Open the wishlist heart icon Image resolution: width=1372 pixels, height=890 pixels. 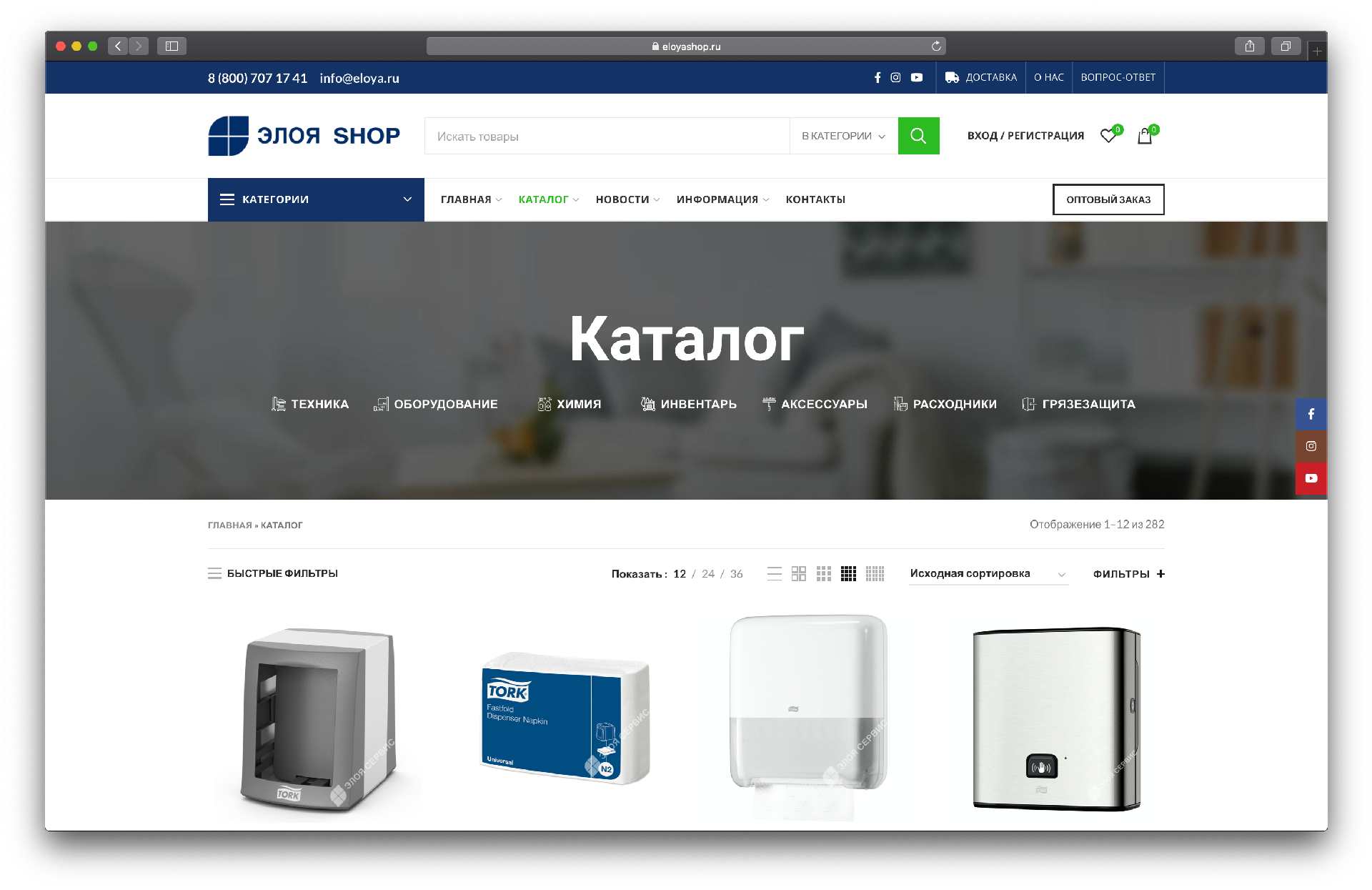point(1108,136)
